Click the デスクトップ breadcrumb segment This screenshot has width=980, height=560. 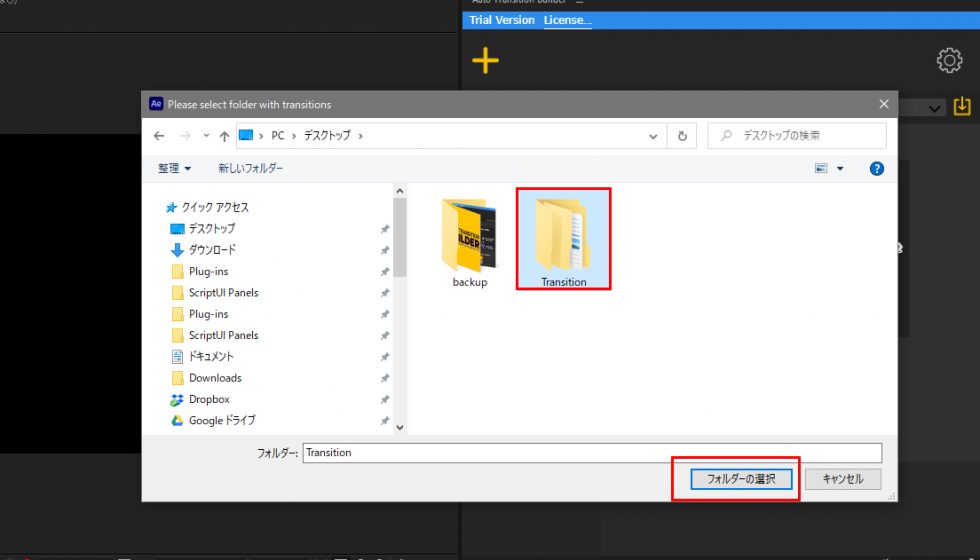327,136
